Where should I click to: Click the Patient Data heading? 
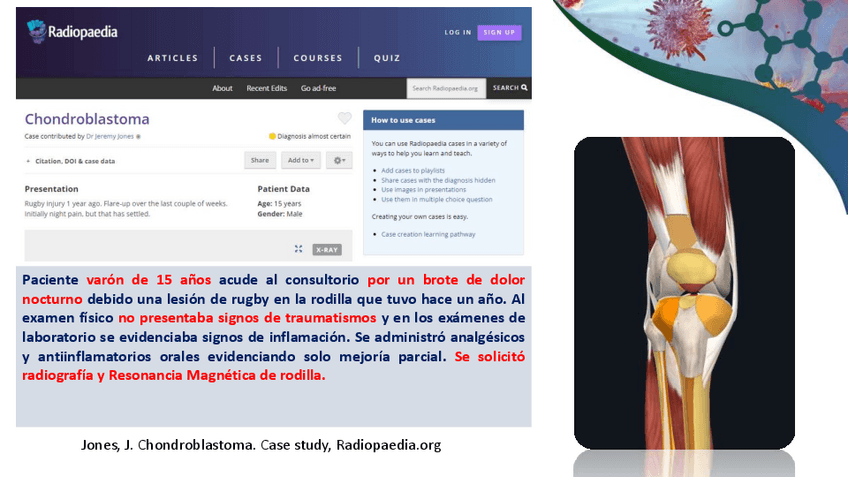tap(283, 189)
